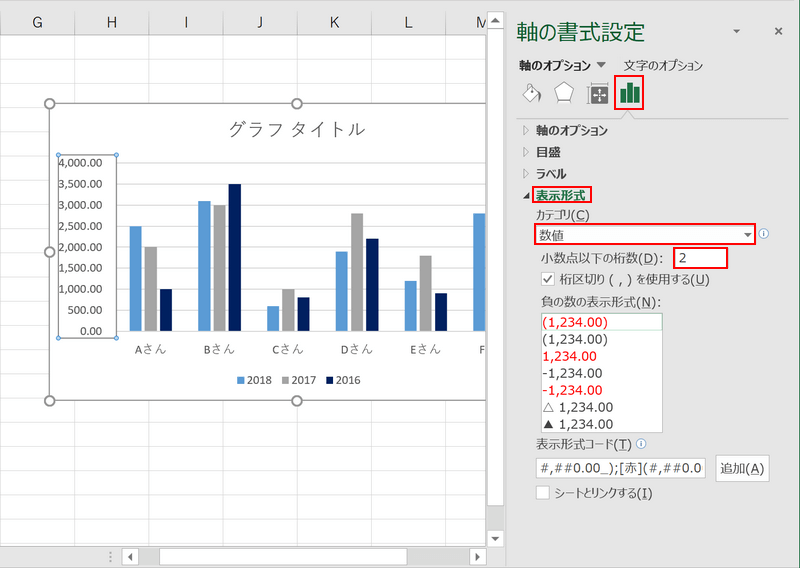Switch to the 文字のオプション tab
The image size is (800, 568).
663,66
